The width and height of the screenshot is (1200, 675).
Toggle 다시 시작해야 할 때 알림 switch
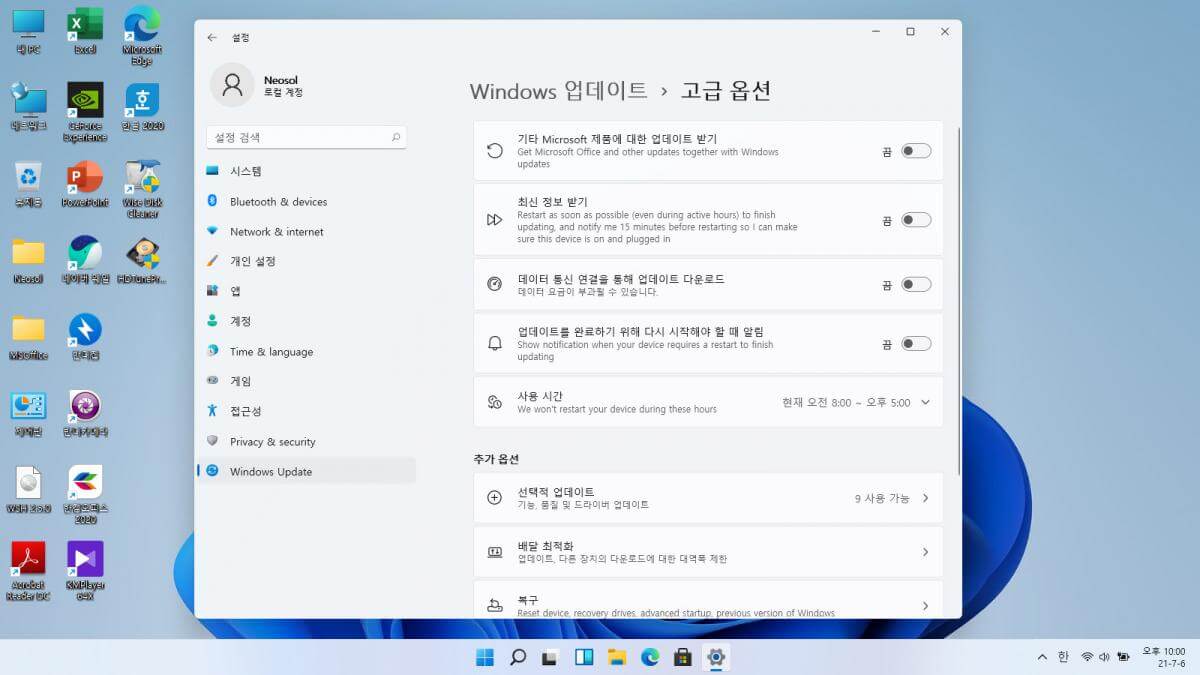click(916, 344)
